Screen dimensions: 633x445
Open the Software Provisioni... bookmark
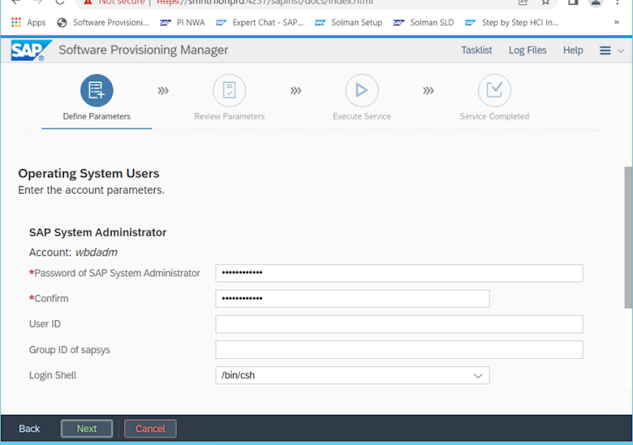point(103,23)
